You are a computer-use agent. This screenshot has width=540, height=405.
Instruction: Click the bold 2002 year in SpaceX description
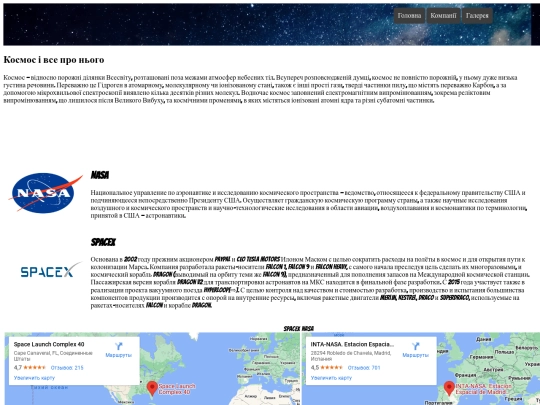[x=131, y=259]
